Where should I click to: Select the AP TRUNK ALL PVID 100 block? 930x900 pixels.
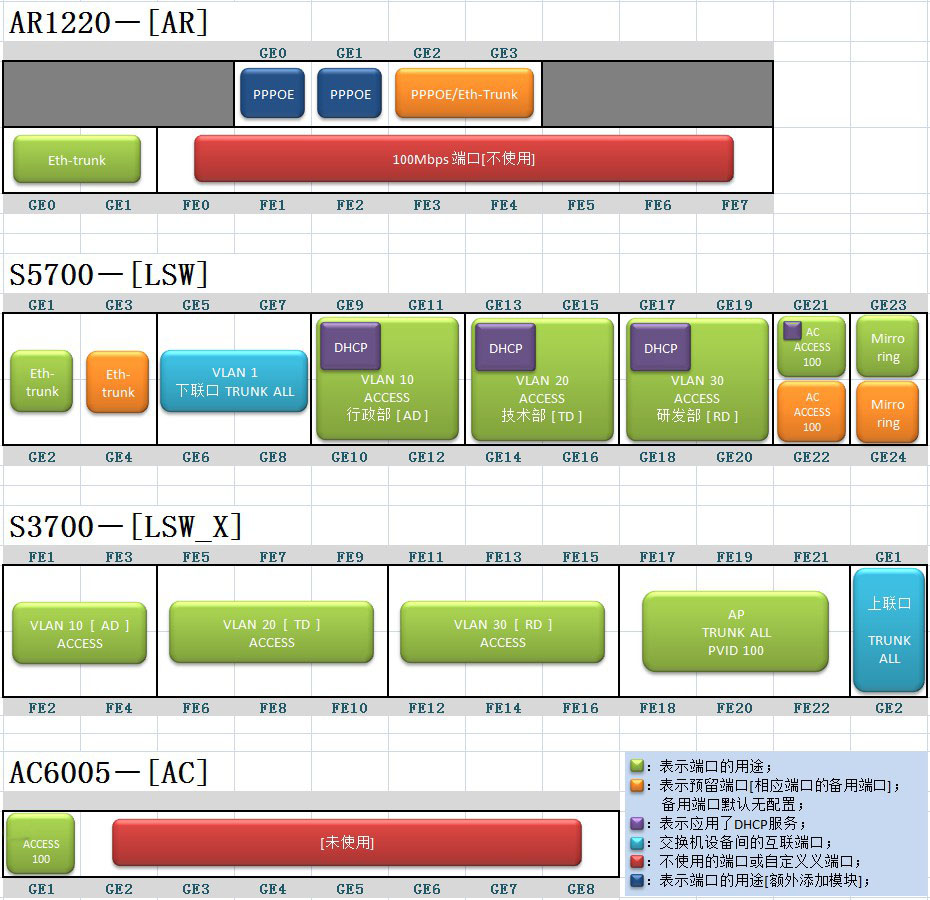[735, 632]
